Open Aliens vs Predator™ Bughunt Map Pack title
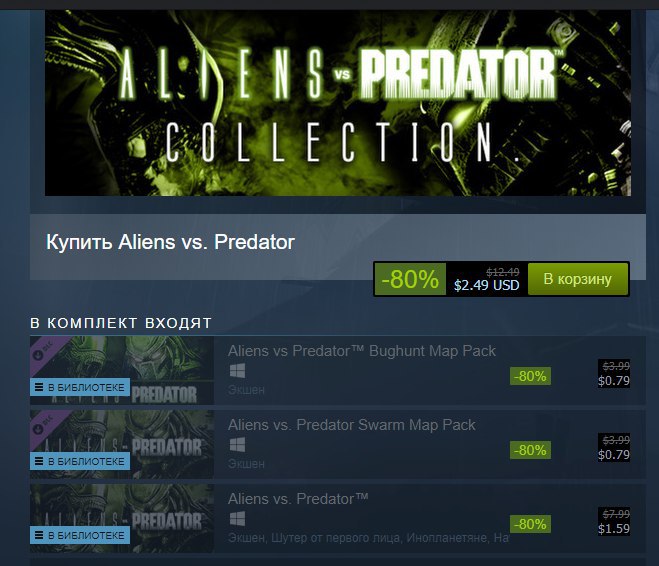This screenshot has width=659, height=566. (362, 351)
